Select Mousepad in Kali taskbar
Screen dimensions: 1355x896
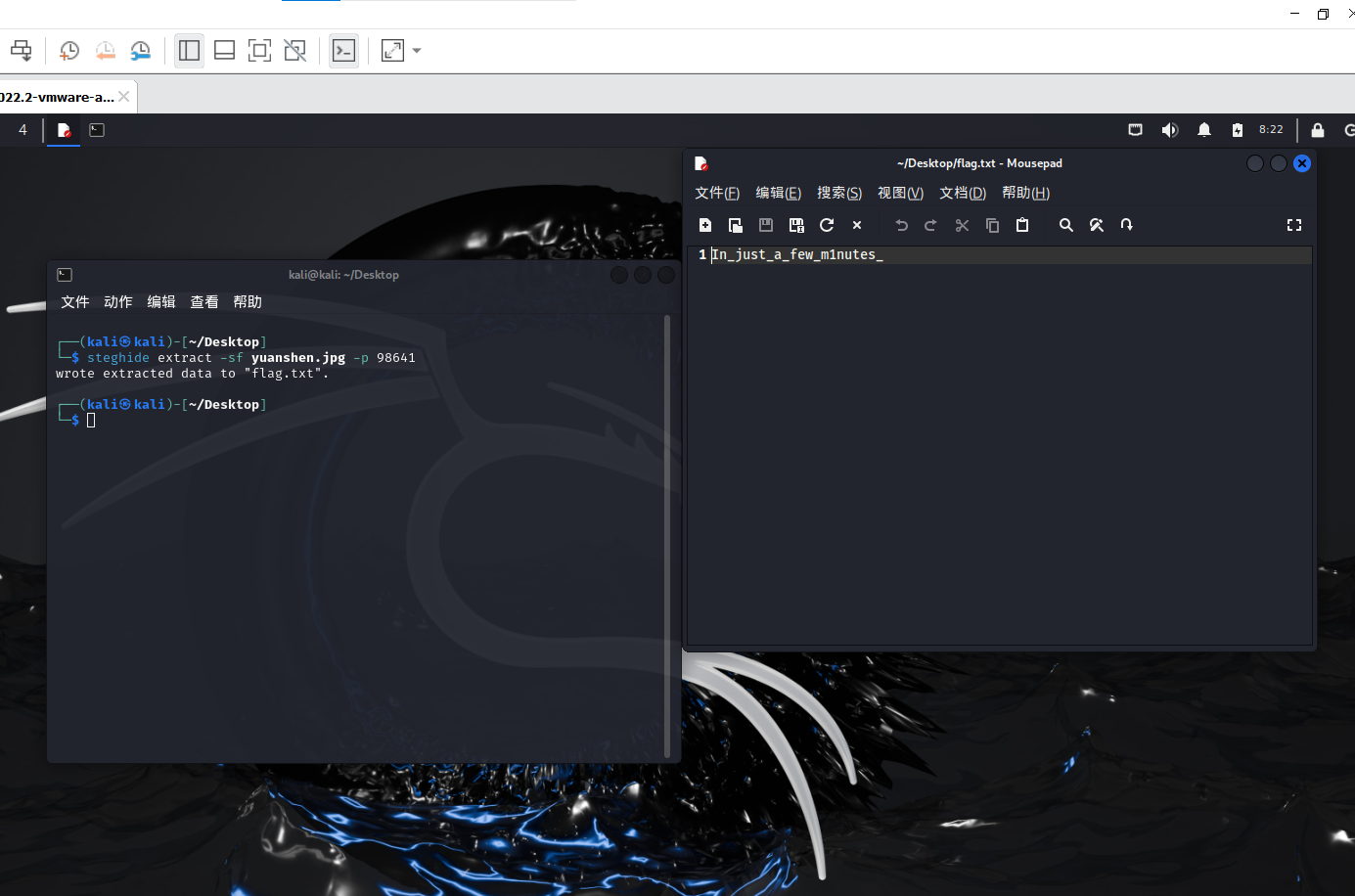coord(64,130)
